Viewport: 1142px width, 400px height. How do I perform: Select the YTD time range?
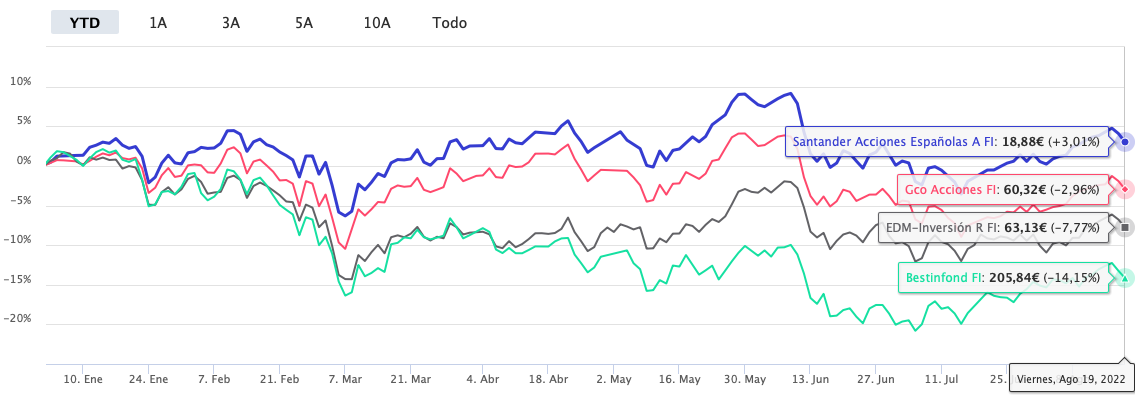click(85, 22)
